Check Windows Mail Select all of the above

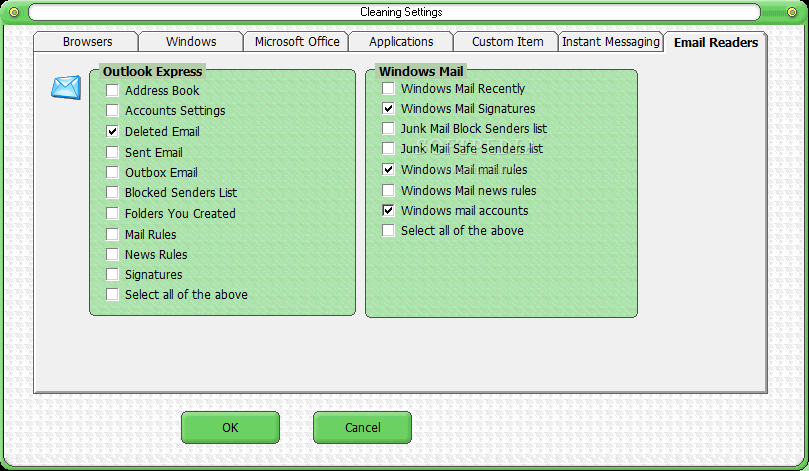coord(388,231)
